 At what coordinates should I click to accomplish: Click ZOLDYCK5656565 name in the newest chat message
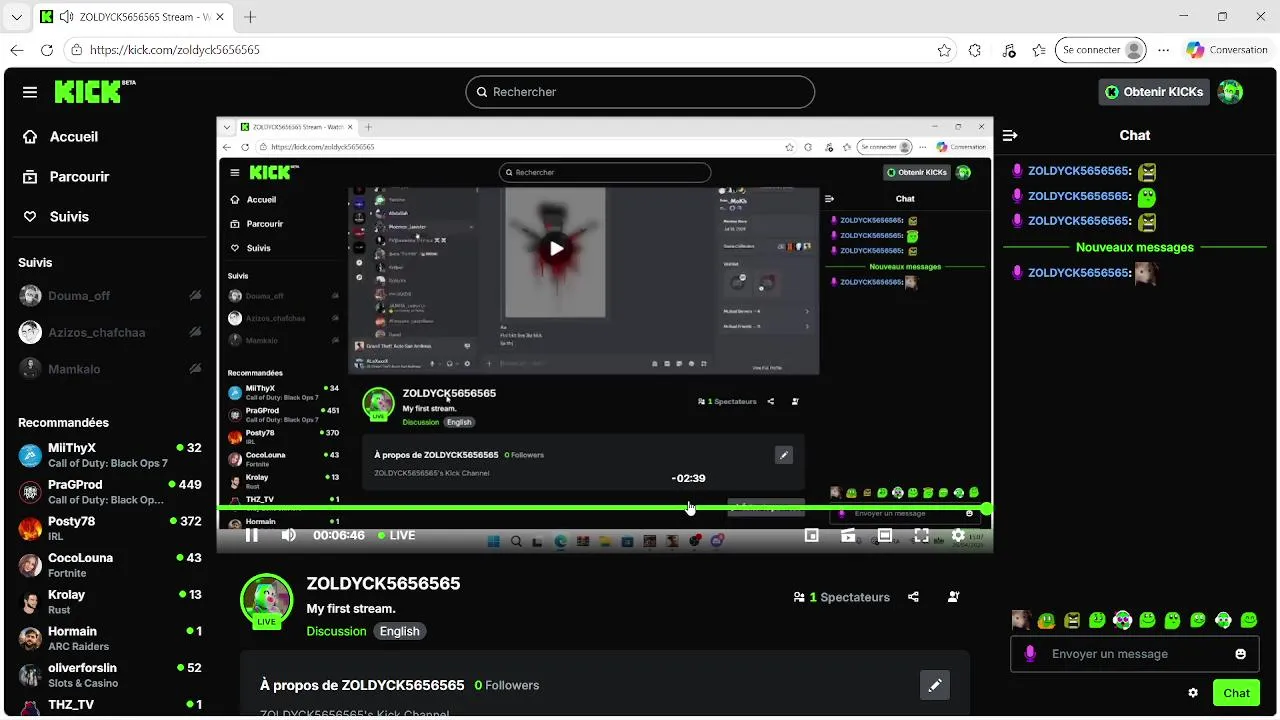point(1078,273)
